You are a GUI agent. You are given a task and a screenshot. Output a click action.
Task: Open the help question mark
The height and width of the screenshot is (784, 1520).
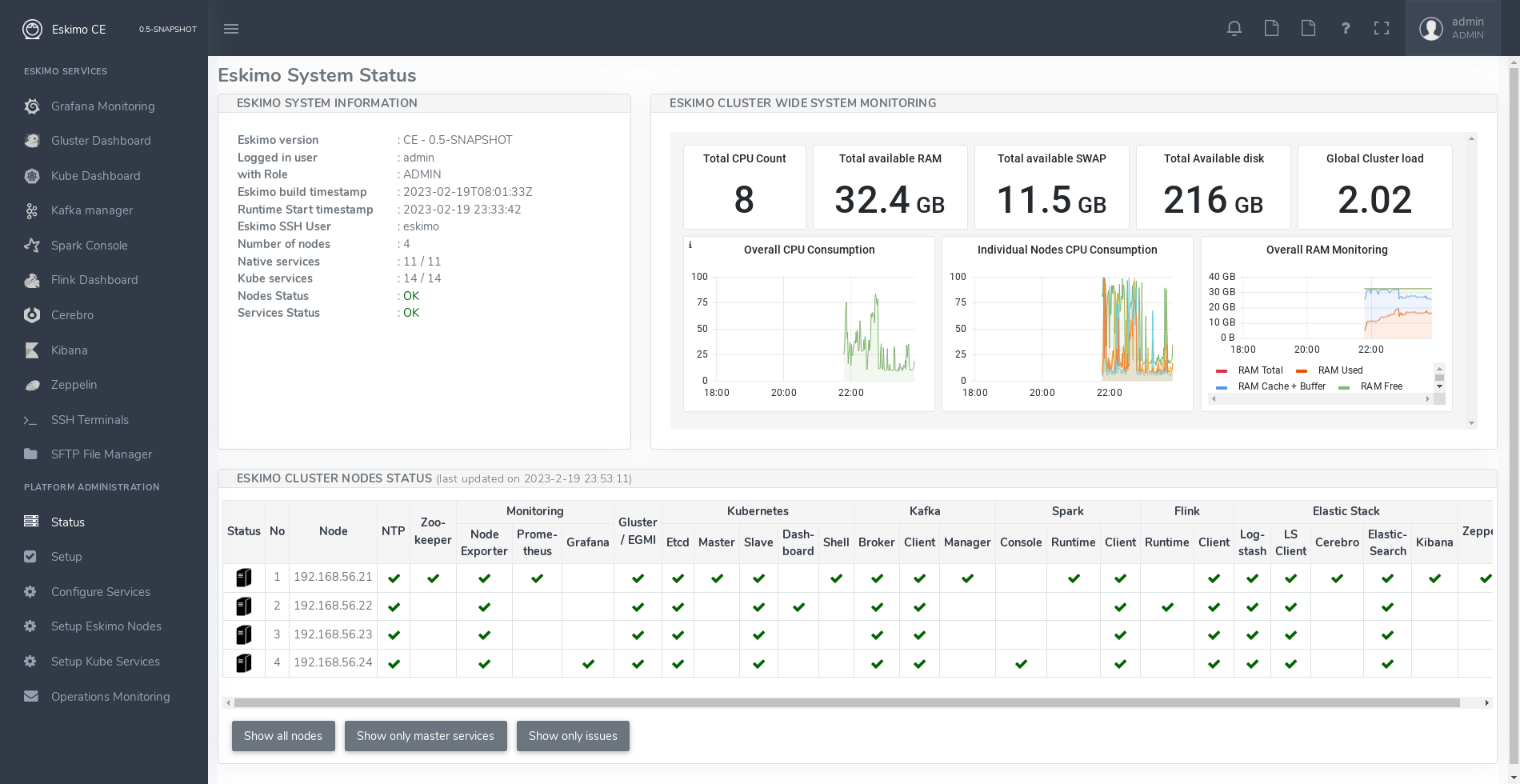[x=1346, y=29]
